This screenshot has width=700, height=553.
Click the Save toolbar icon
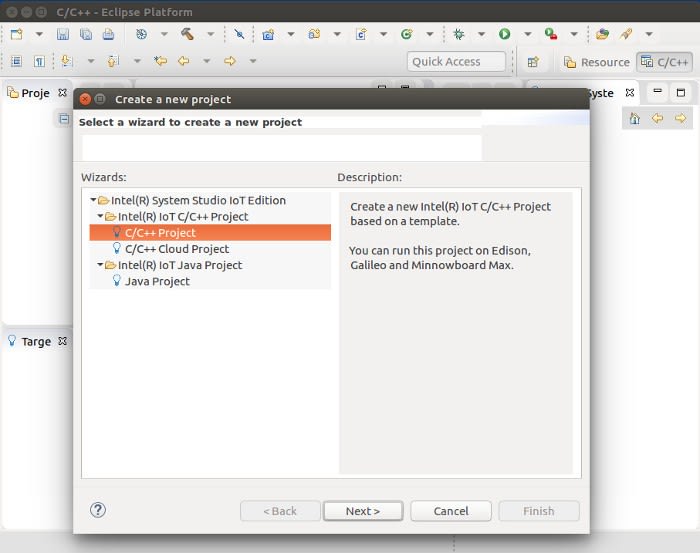pyautogui.click(x=62, y=34)
